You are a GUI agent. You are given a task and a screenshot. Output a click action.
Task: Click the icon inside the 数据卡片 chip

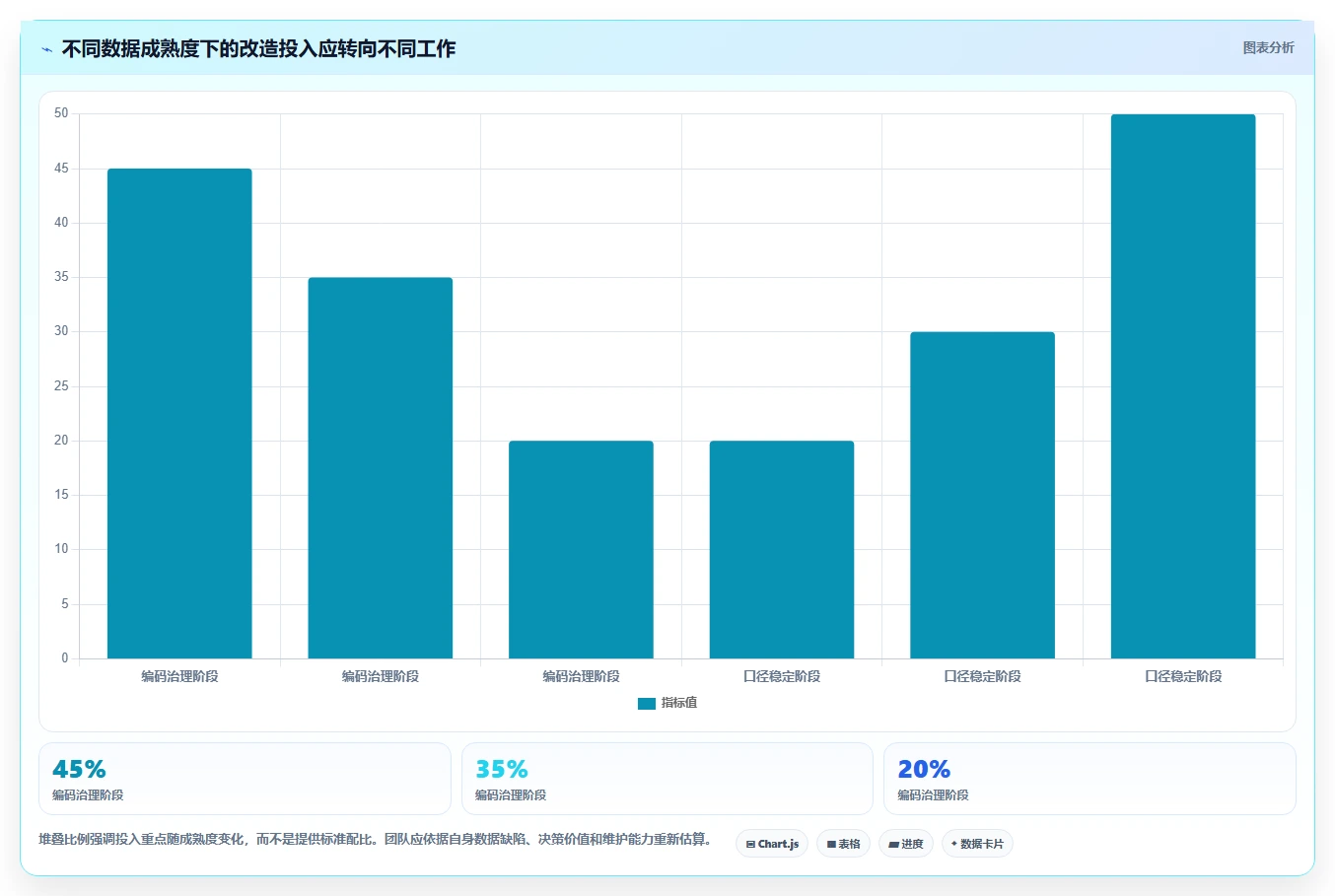click(954, 844)
